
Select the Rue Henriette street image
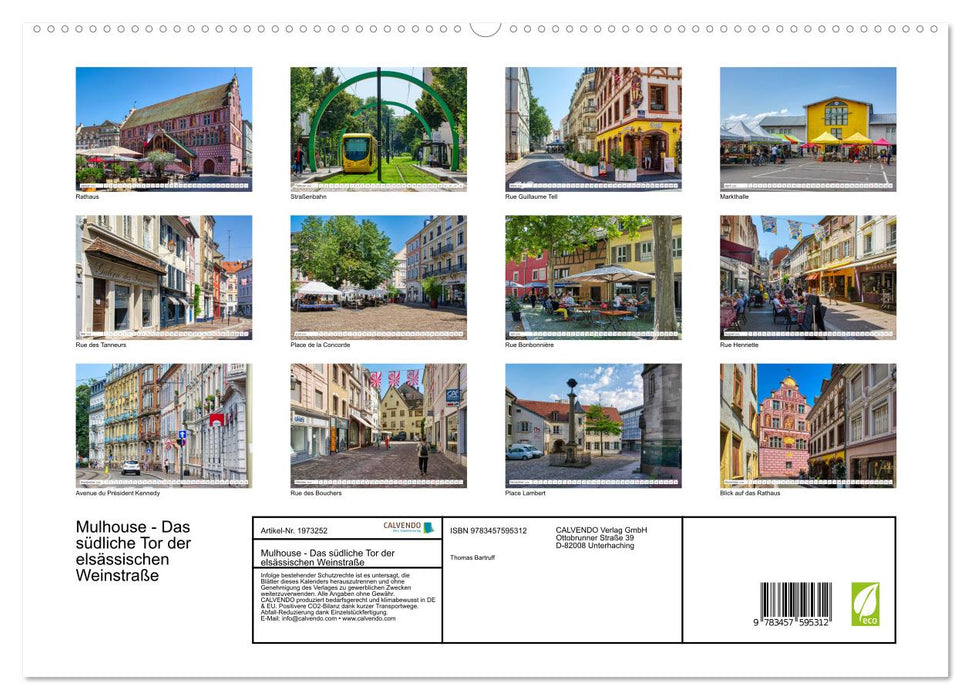(x=808, y=275)
